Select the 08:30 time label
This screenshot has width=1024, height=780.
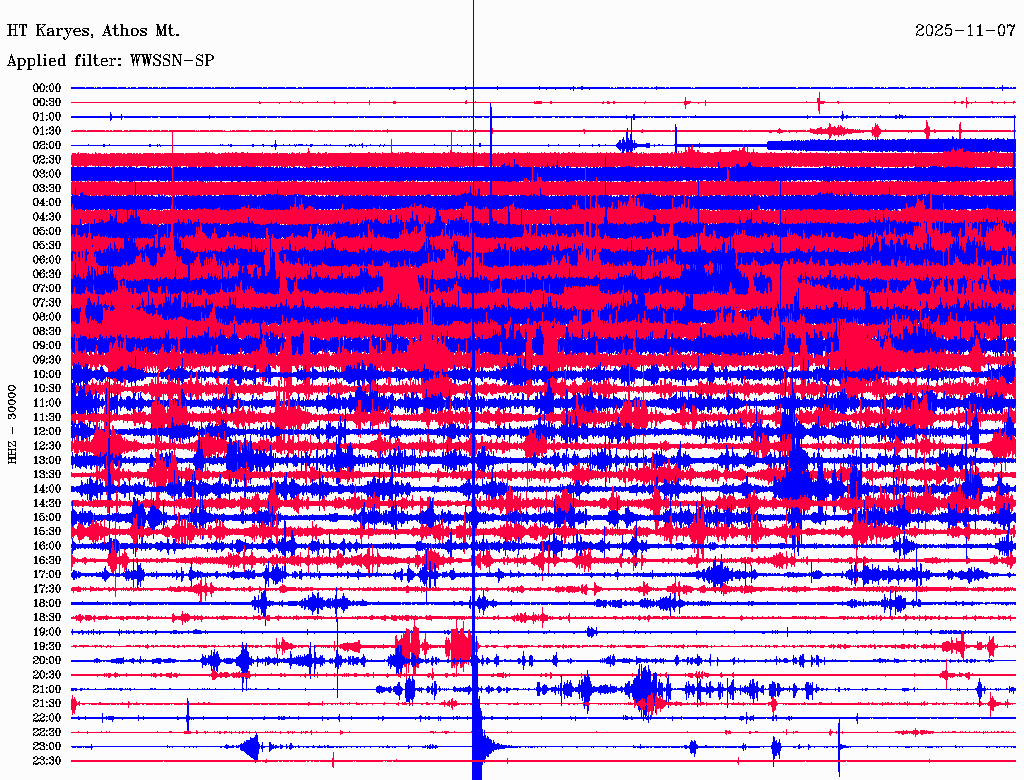(x=47, y=331)
